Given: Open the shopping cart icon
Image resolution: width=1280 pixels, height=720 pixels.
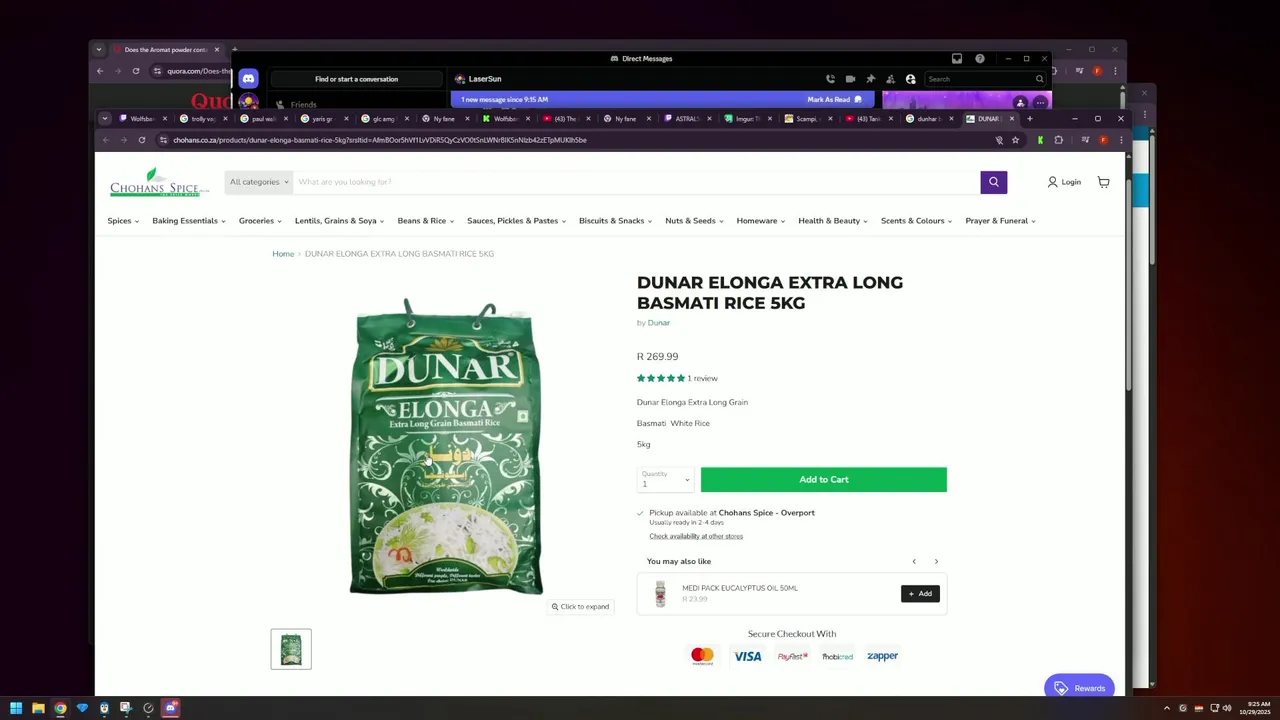Looking at the screenshot, I should [1103, 182].
